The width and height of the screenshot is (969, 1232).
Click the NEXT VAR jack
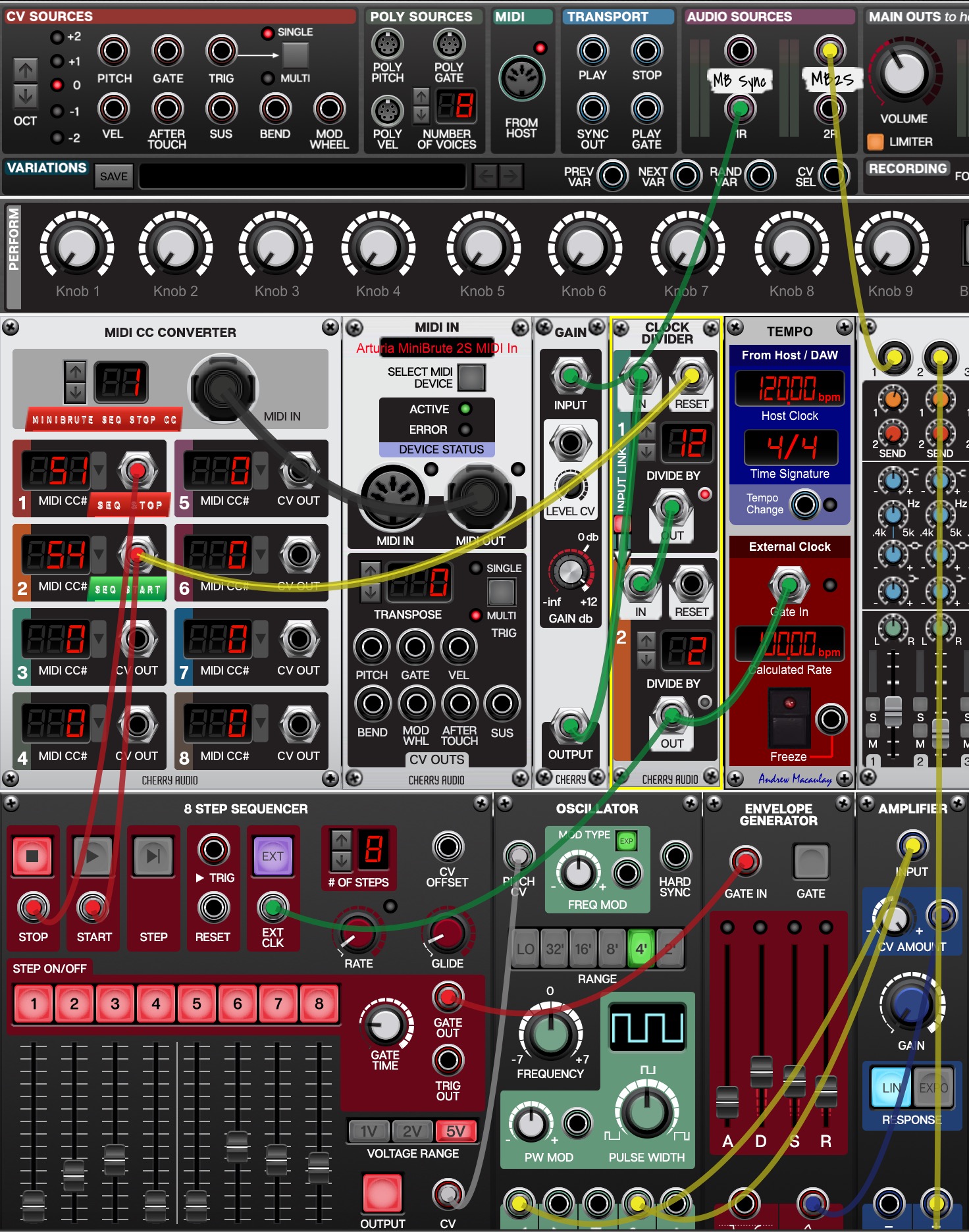tap(687, 176)
